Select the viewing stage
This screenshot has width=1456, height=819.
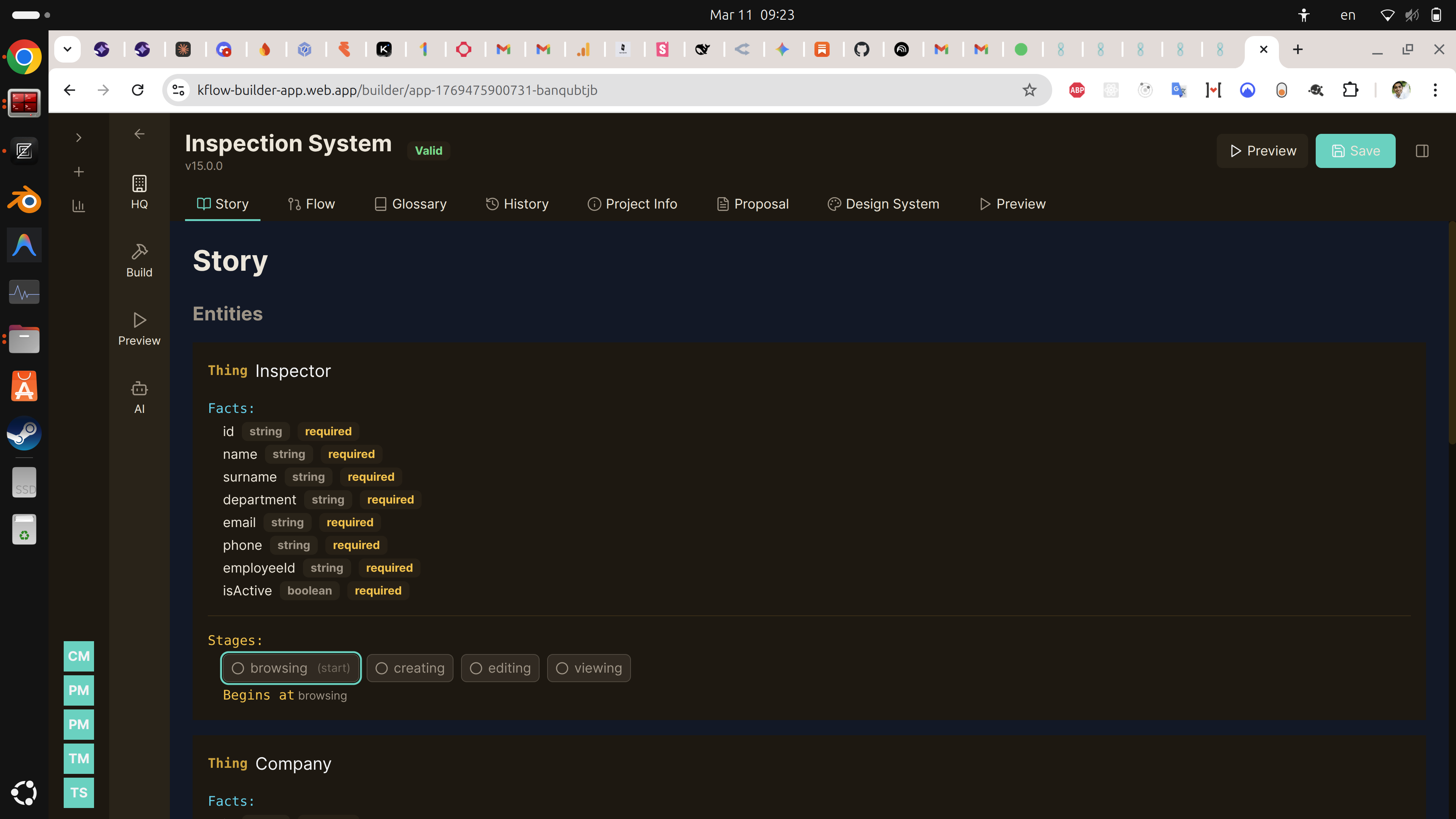588,667
